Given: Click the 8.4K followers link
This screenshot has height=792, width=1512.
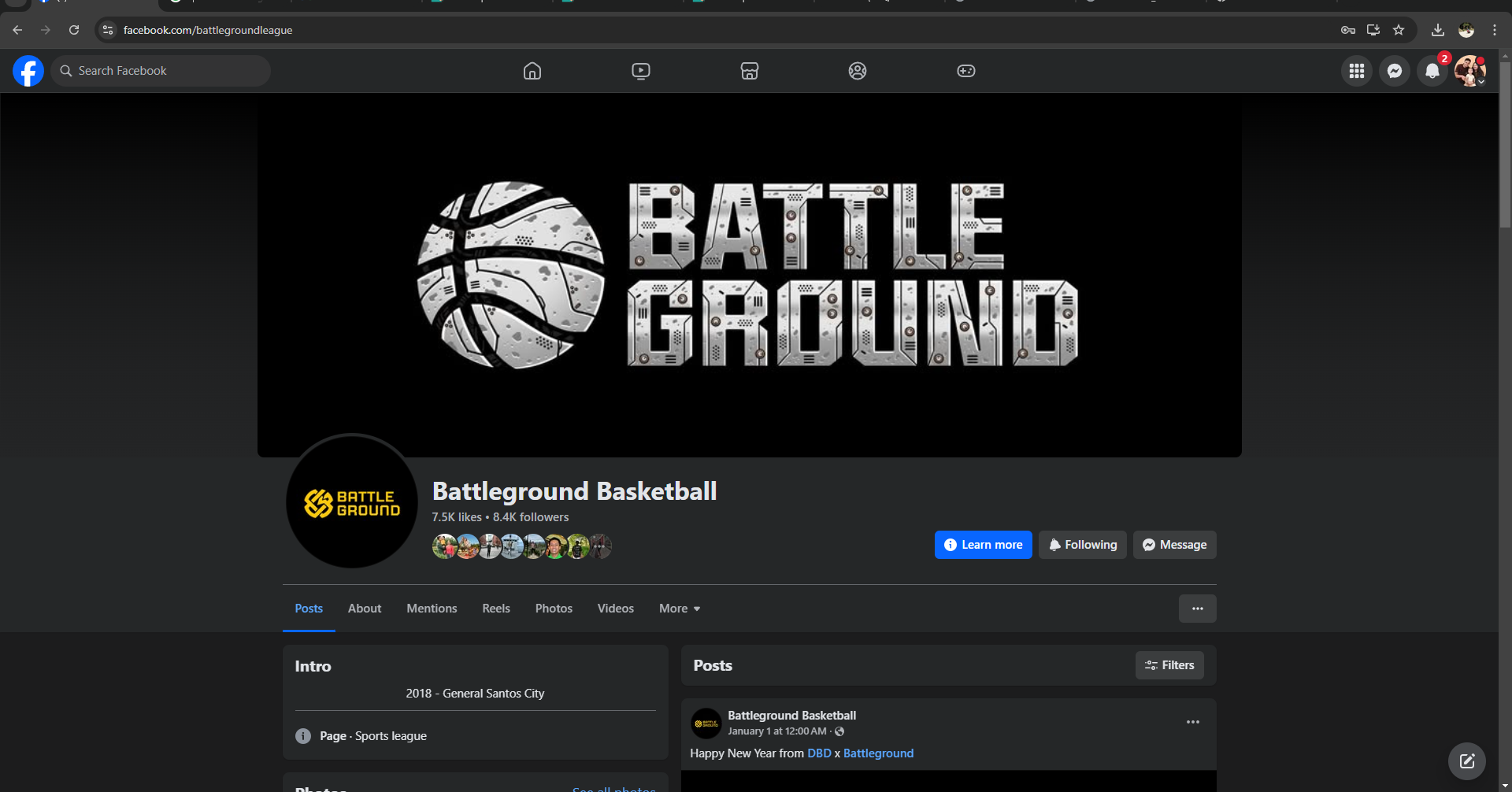Looking at the screenshot, I should pyautogui.click(x=531, y=517).
